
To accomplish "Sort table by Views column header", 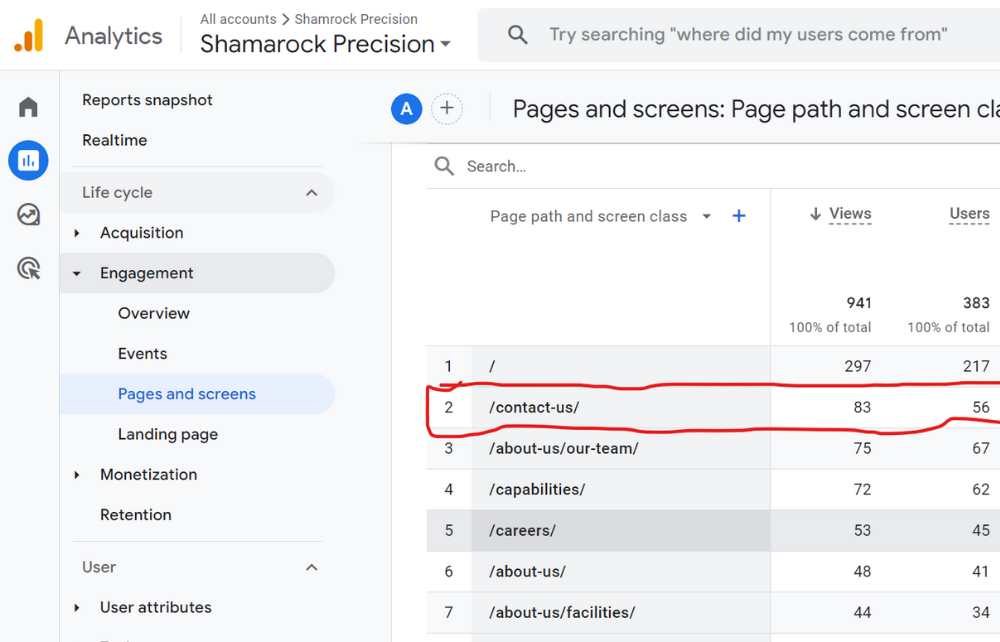I will point(849,214).
